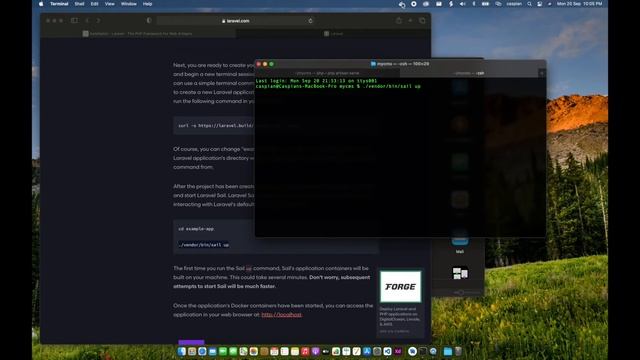Open Podcasts from the Dock
This screenshot has height=360, width=640.
coord(316,351)
